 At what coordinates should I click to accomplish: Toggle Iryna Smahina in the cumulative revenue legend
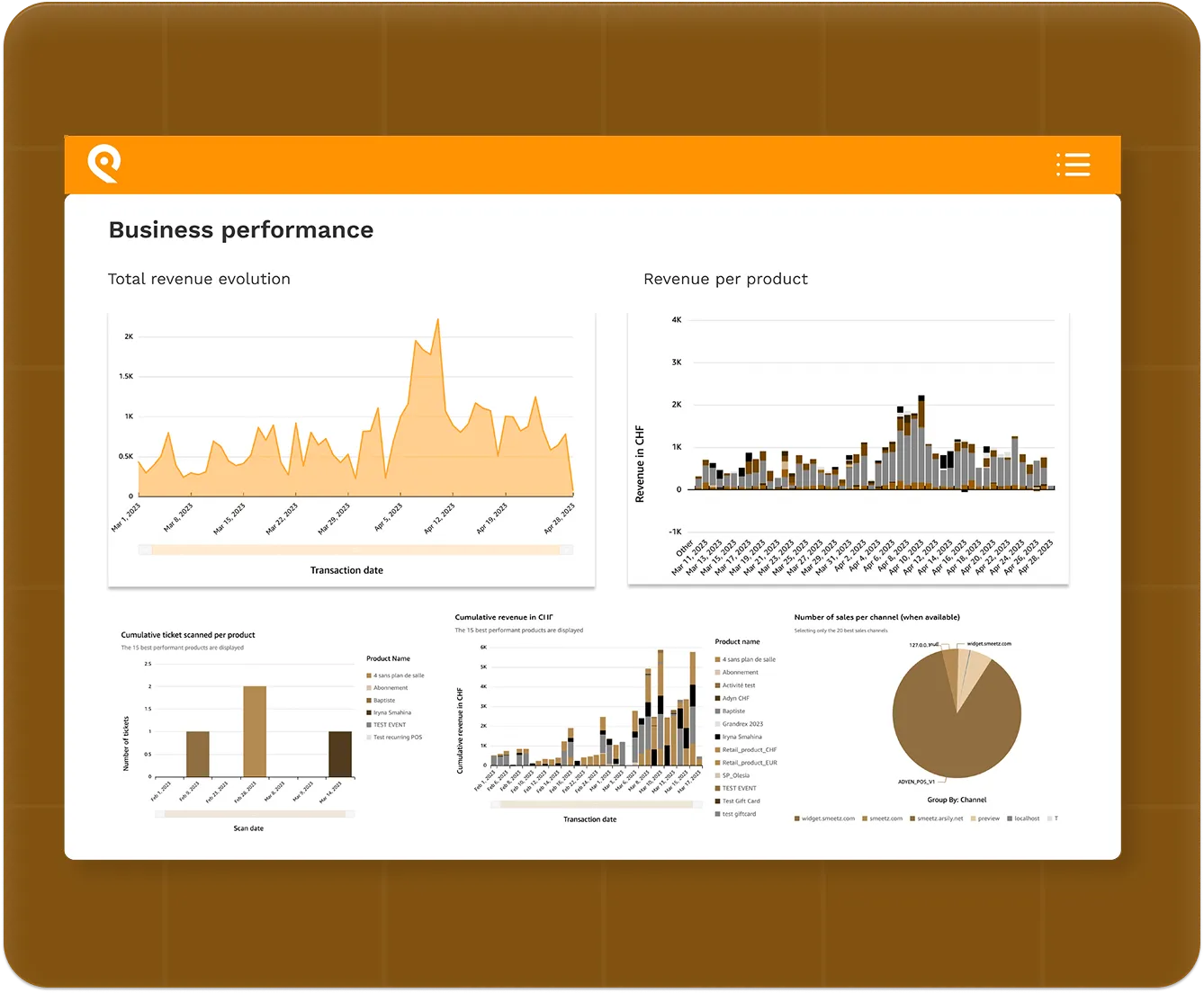739,737
